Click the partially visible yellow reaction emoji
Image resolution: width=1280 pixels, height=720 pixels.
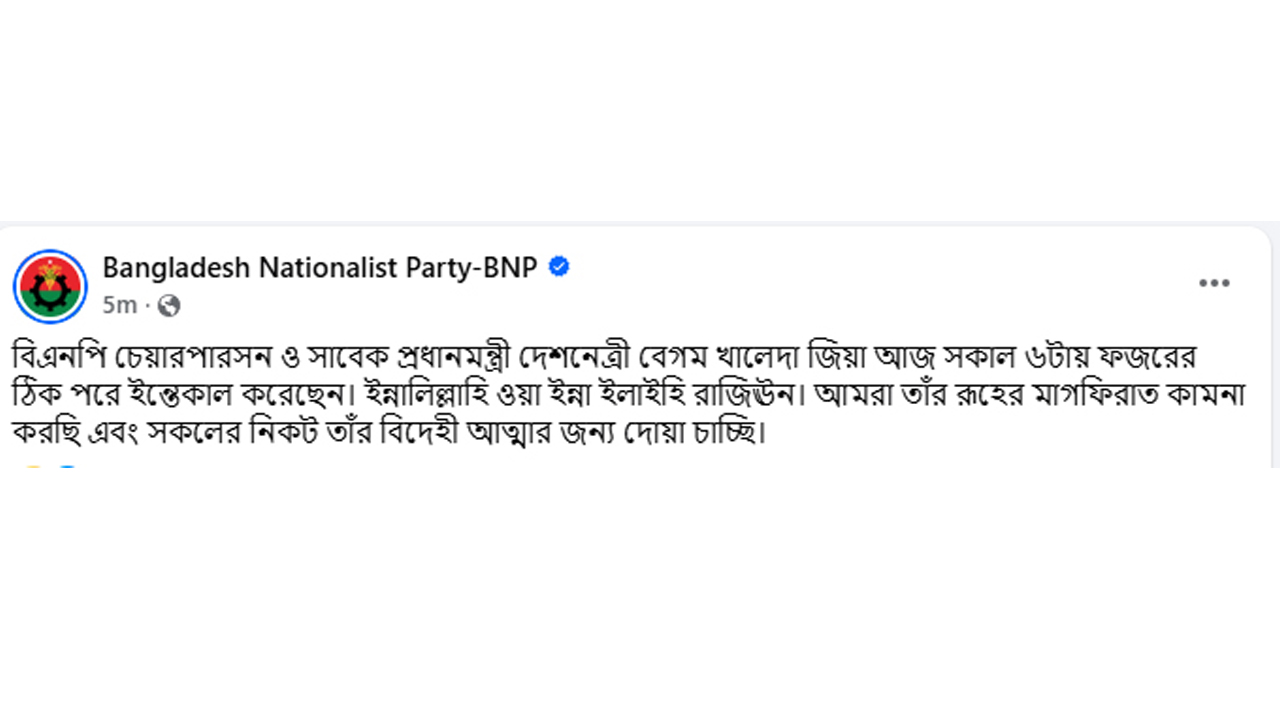33,466
